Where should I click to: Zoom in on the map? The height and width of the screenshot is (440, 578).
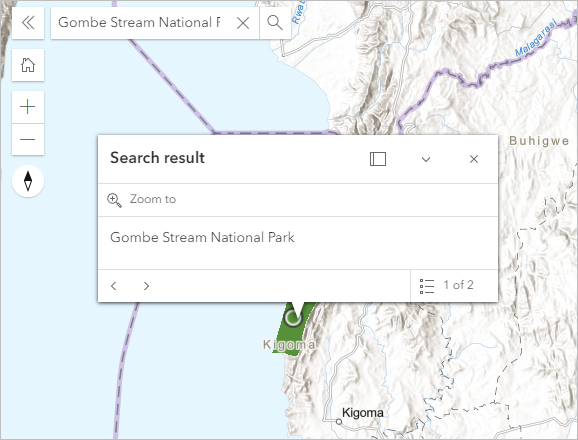[28, 107]
